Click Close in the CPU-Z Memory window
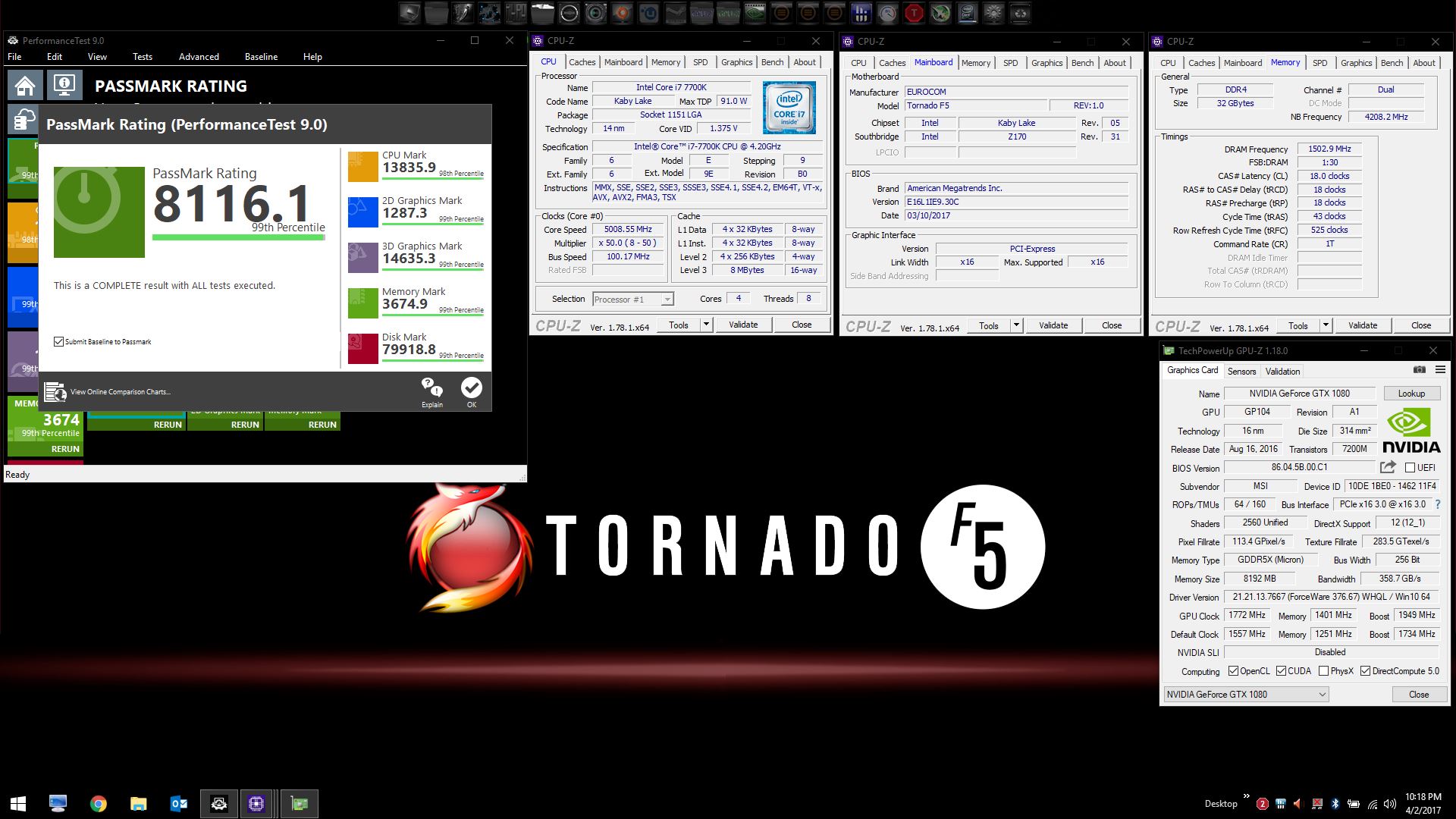1456x819 pixels. [x=1421, y=325]
